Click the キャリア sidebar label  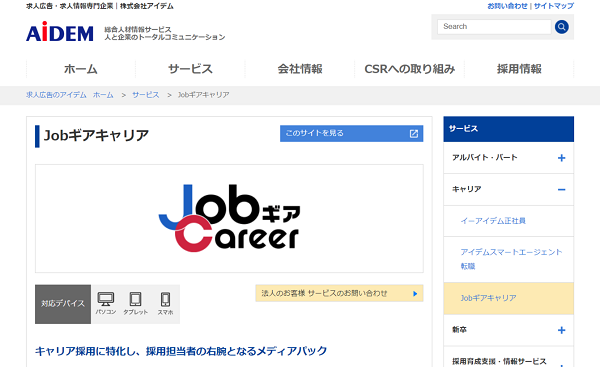point(466,189)
